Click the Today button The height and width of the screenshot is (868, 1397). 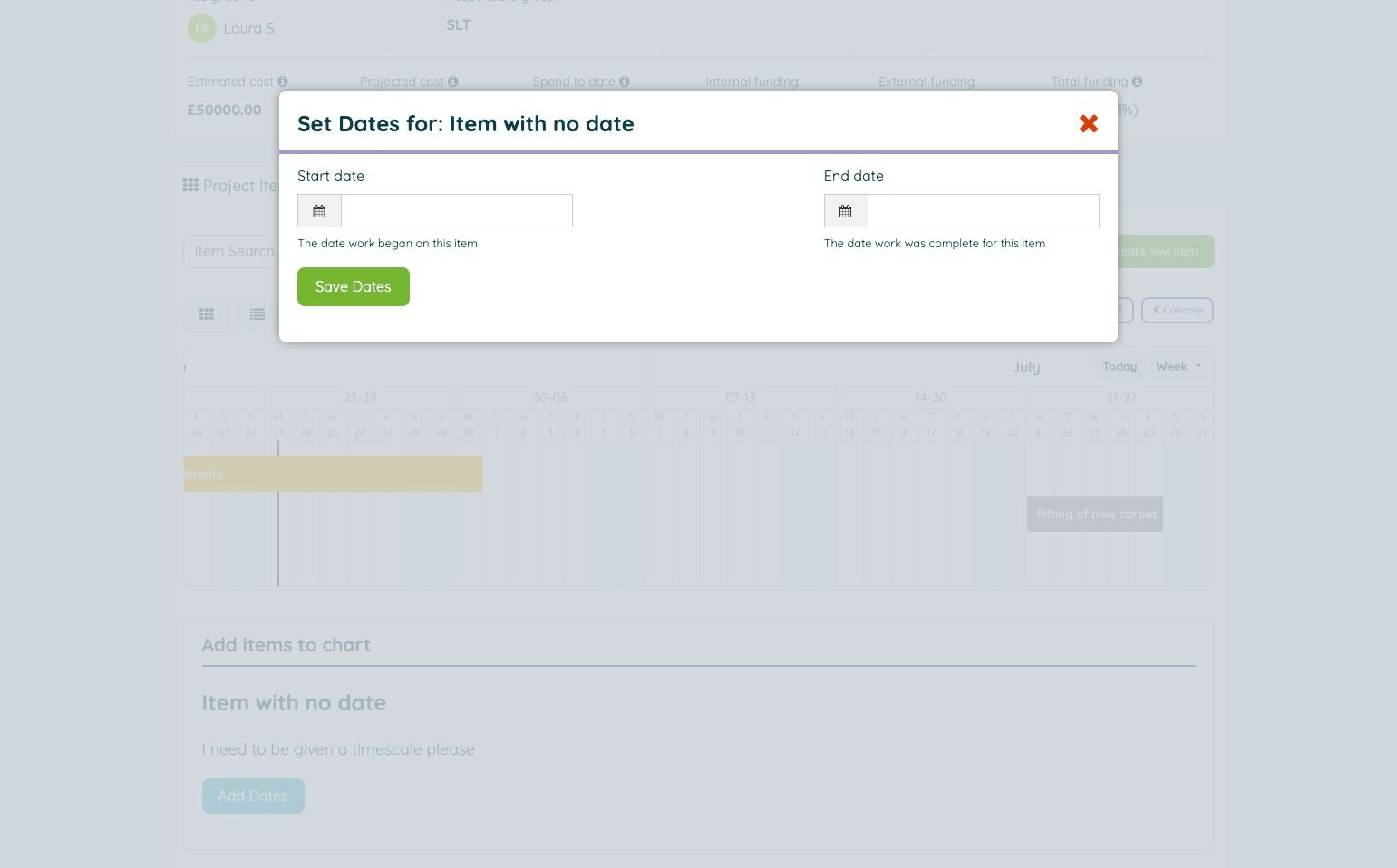1120,367
